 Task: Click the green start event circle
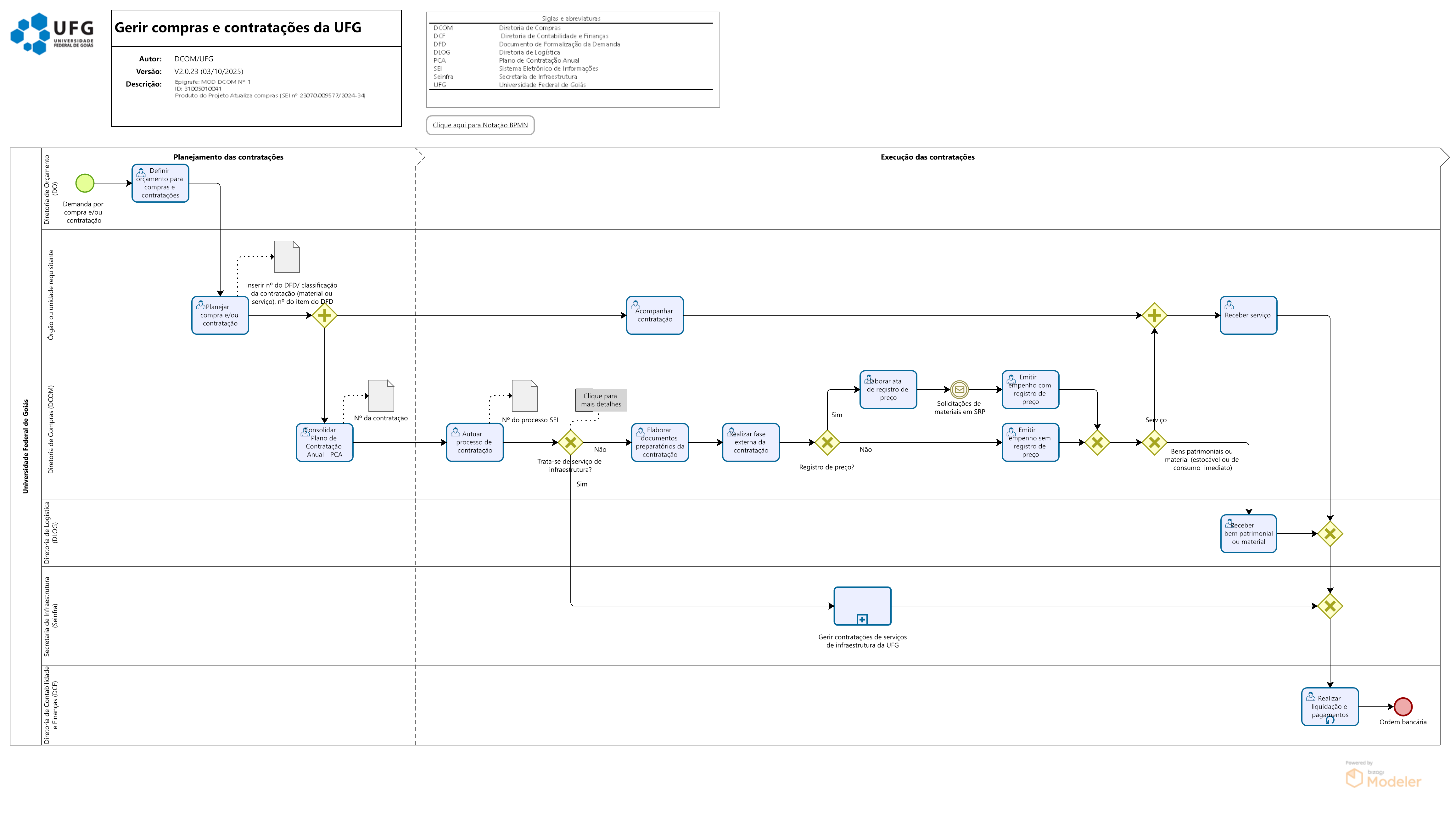84,183
